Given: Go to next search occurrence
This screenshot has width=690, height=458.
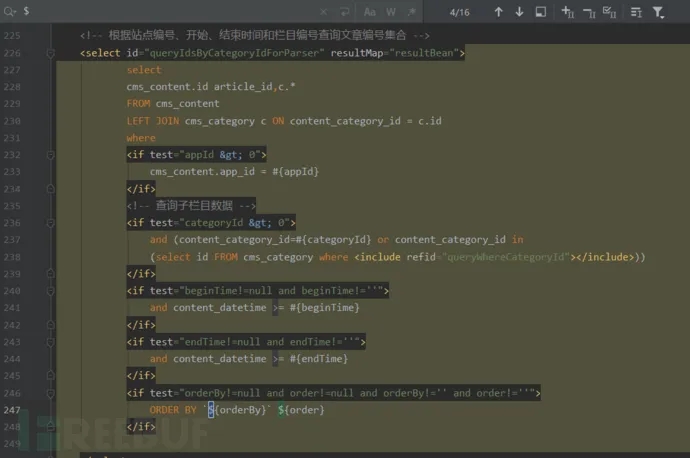Looking at the screenshot, I should 519,12.
